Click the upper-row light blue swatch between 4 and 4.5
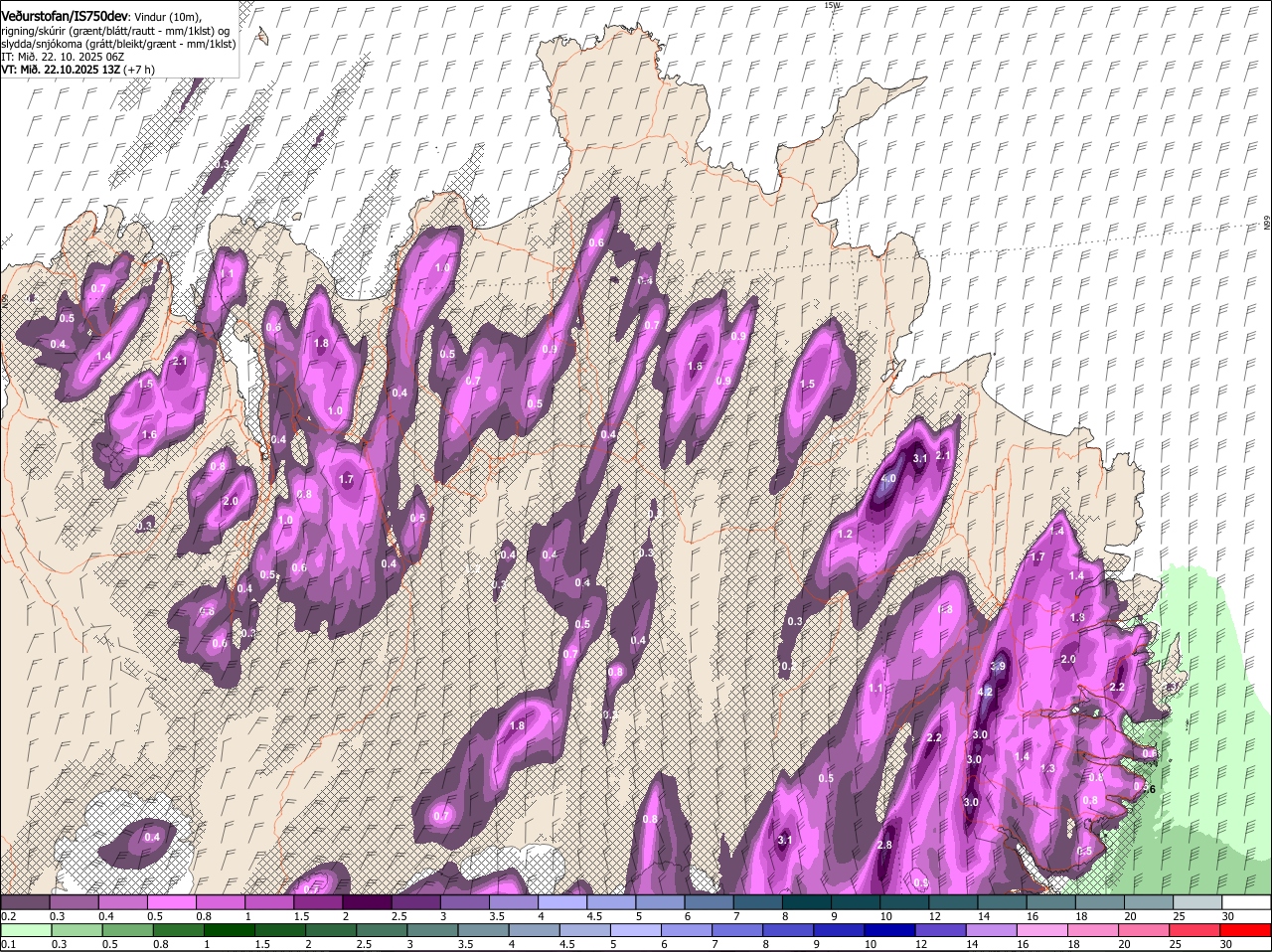The height and width of the screenshot is (952, 1272). [x=562, y=902]
